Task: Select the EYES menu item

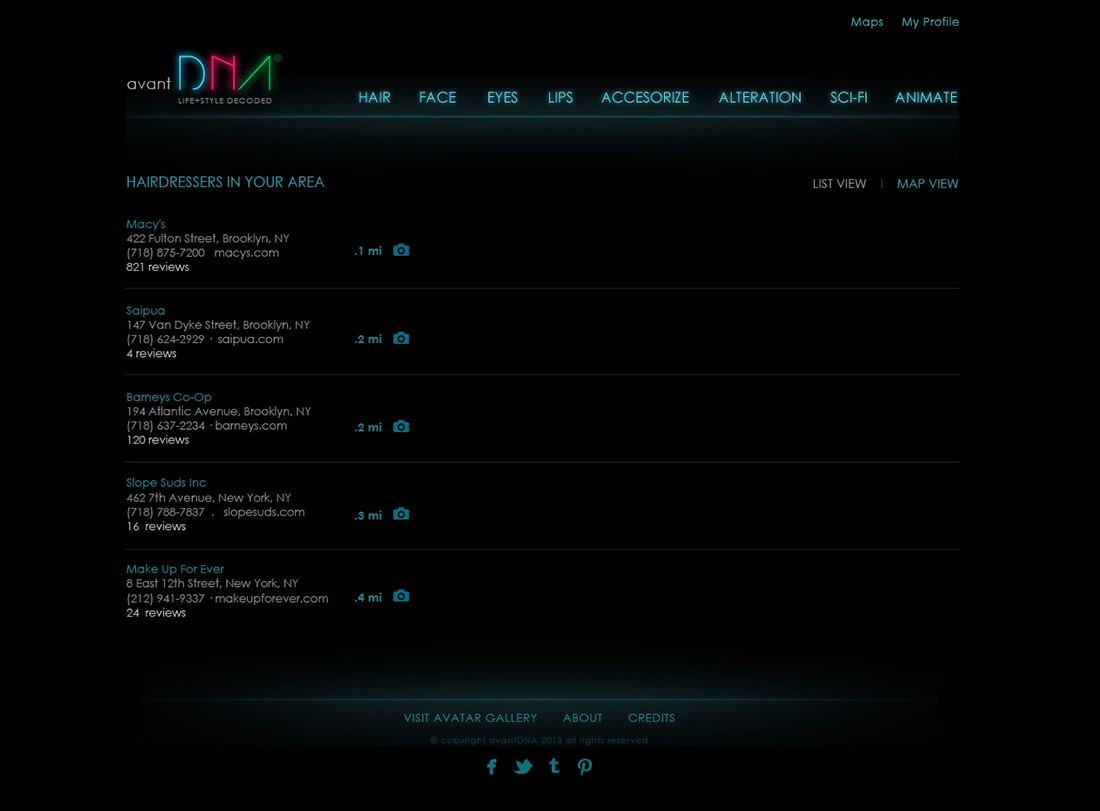Action: (502, 98)
